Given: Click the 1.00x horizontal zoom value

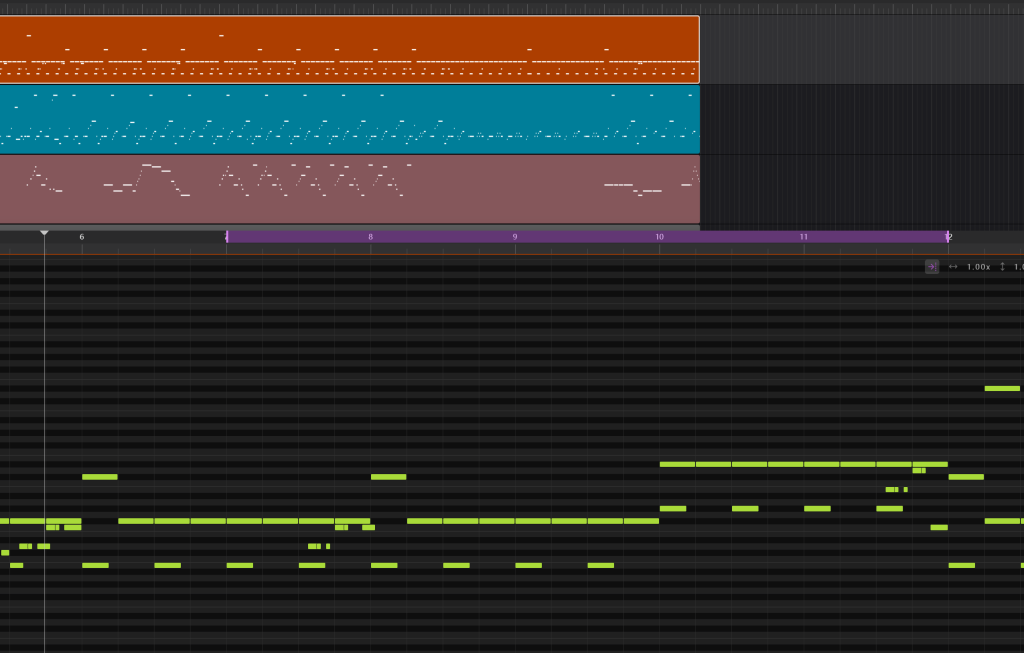Looking at the screenshot, I should click(978, 267).
